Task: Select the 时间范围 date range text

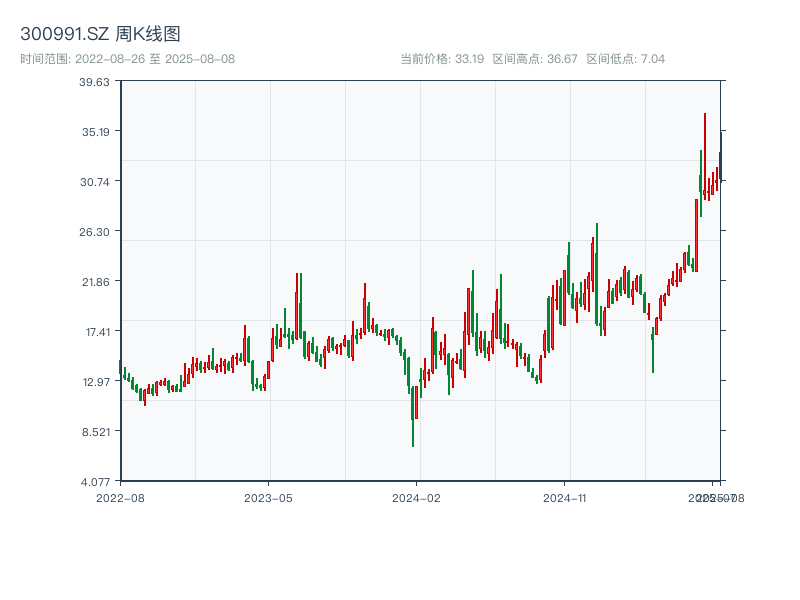Action: click(x=127, y=59)
